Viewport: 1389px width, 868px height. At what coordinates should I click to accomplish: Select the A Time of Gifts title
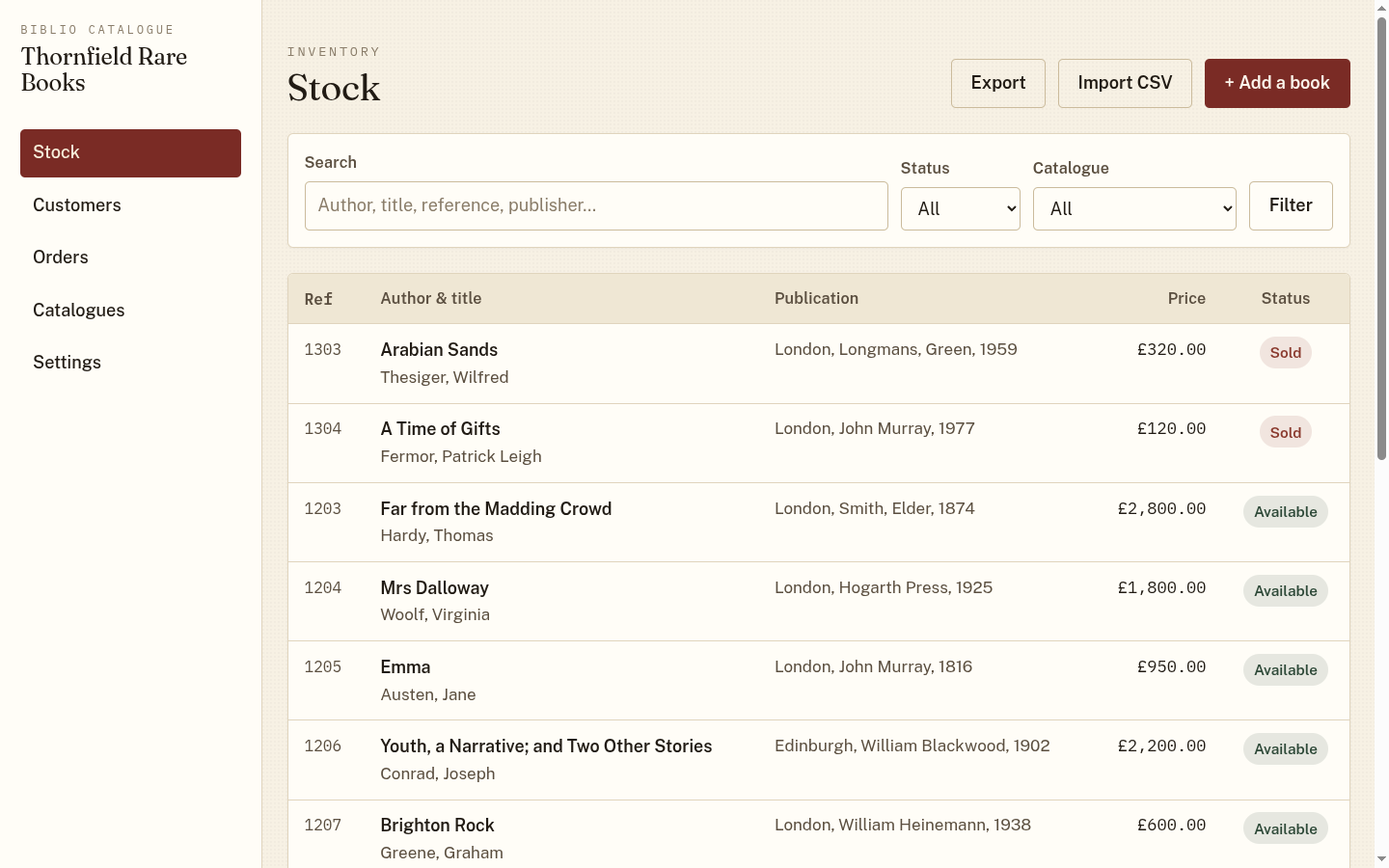coord(440,429)
